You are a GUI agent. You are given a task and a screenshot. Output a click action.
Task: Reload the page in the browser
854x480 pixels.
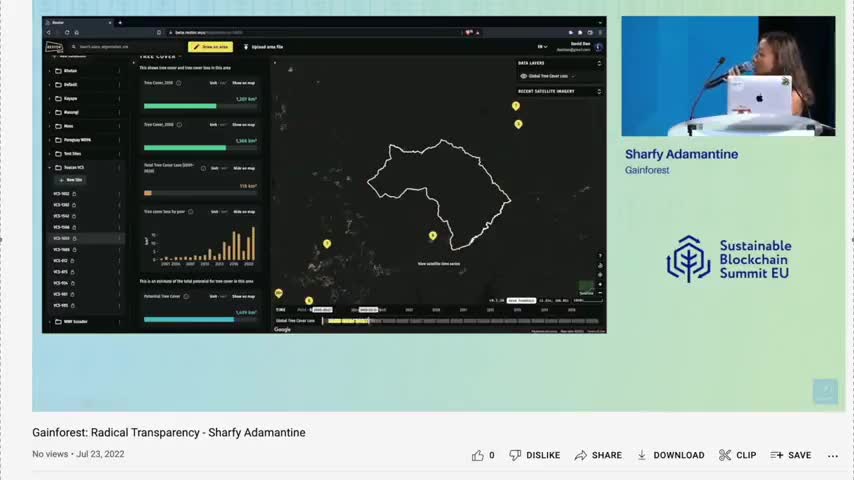(67, 33)
